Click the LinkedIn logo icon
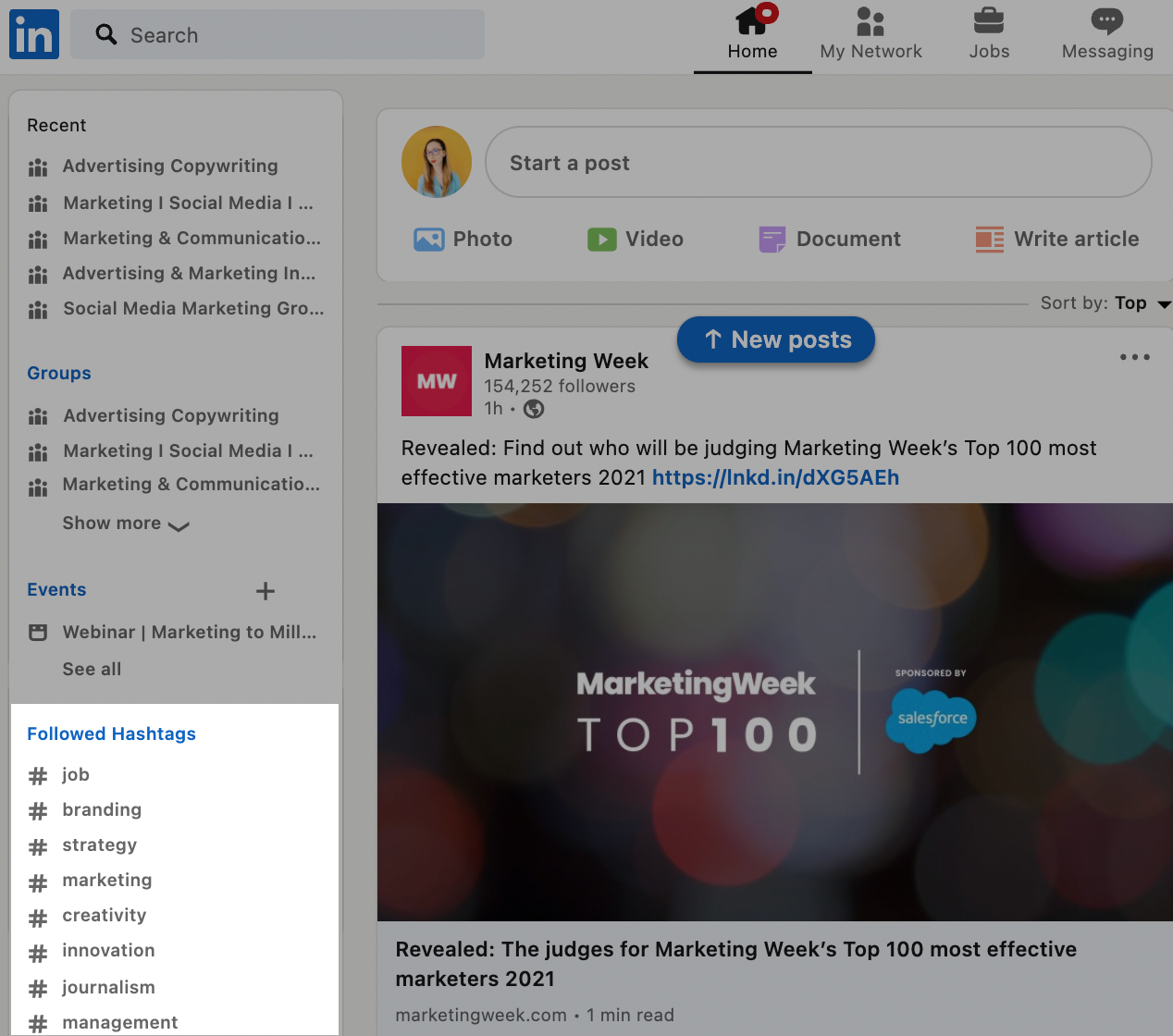The width and height of the screenshot is (1173, 1036). pos(34,35)
